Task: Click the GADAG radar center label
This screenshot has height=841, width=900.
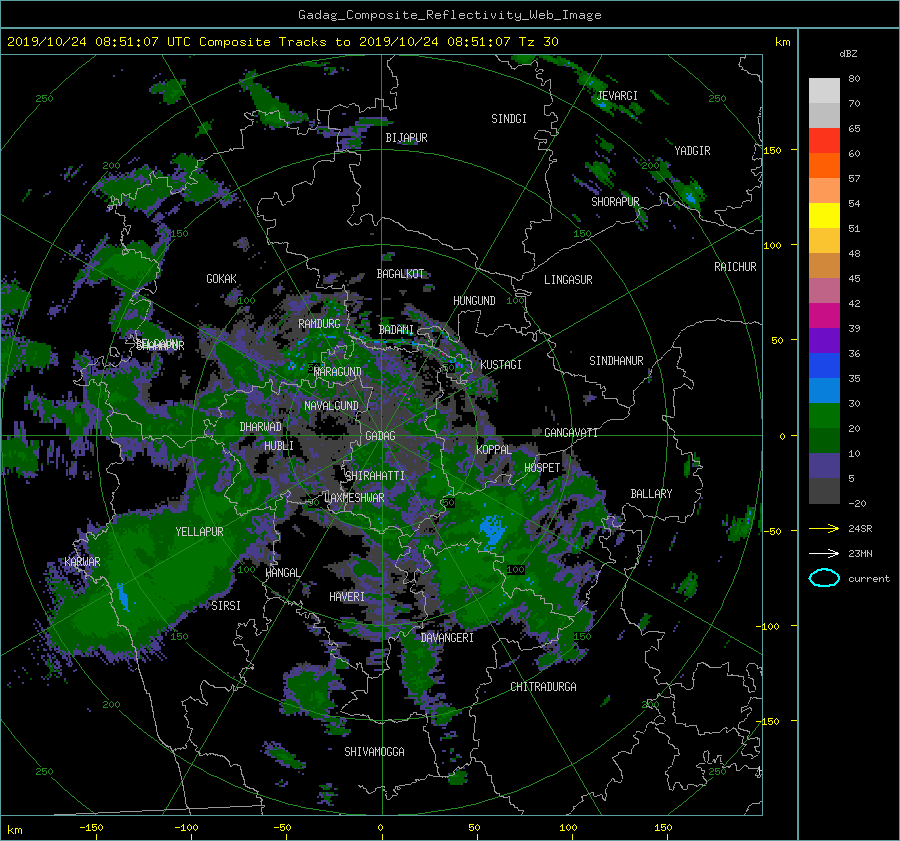Action: 380,436
